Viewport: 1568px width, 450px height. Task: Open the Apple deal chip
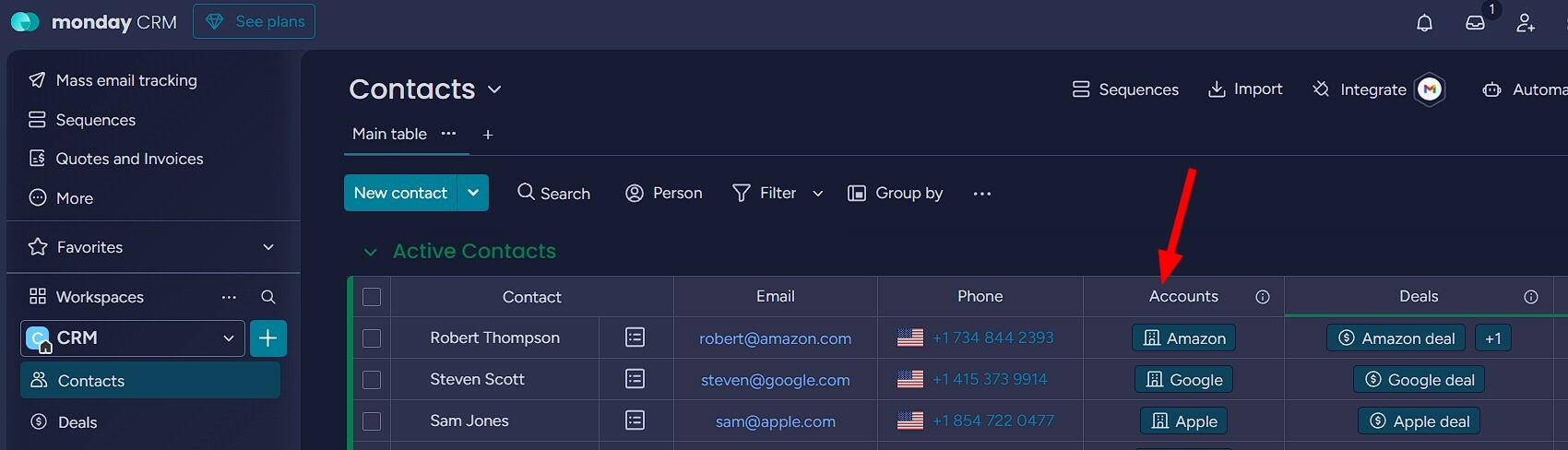pos(1419,421)
